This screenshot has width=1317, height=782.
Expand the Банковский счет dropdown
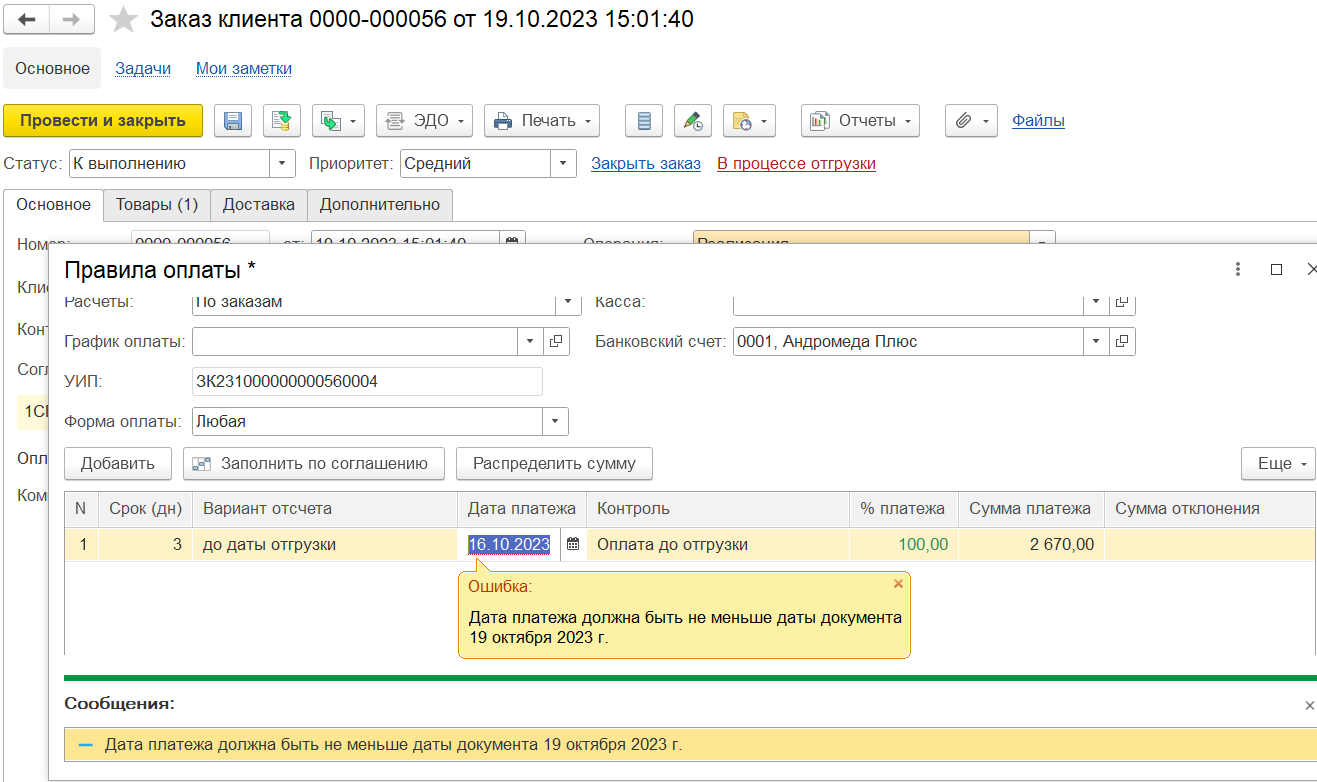(1097, 342)
